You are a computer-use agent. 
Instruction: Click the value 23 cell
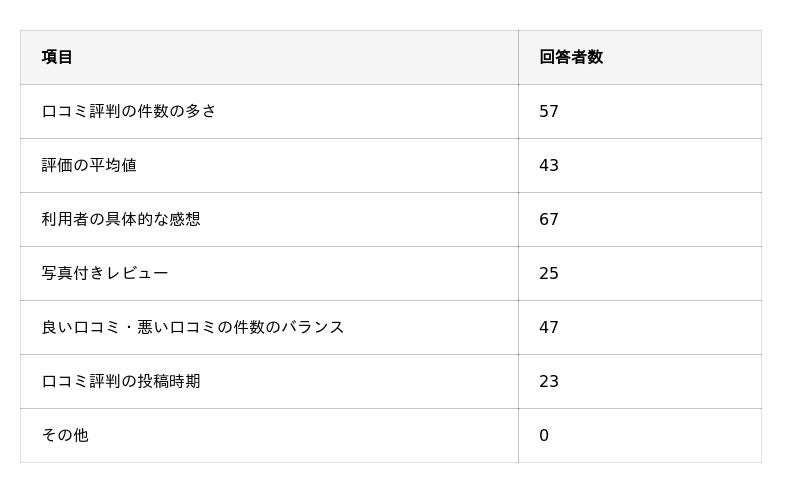point(549,381)
